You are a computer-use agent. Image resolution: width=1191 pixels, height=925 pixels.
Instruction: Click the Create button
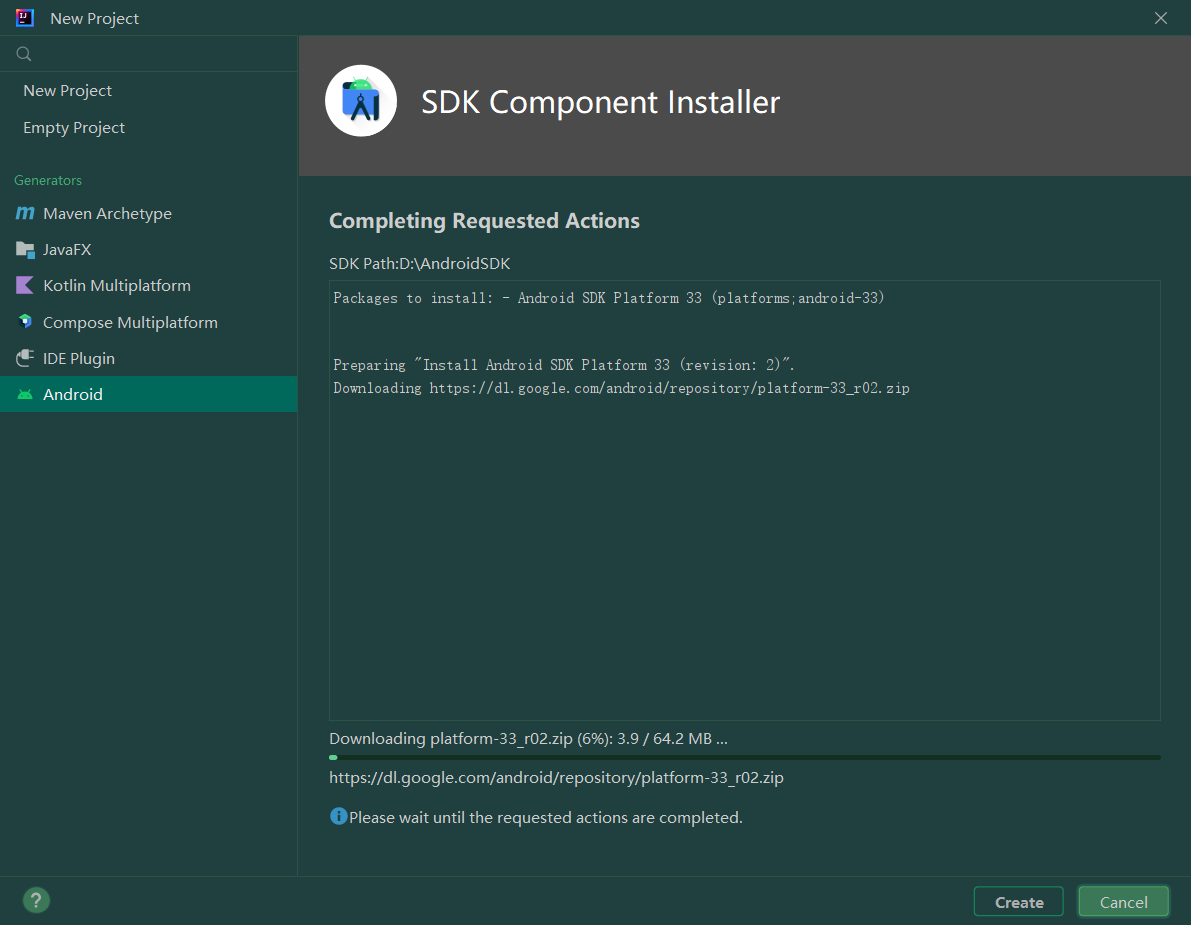click(1019, 902)
